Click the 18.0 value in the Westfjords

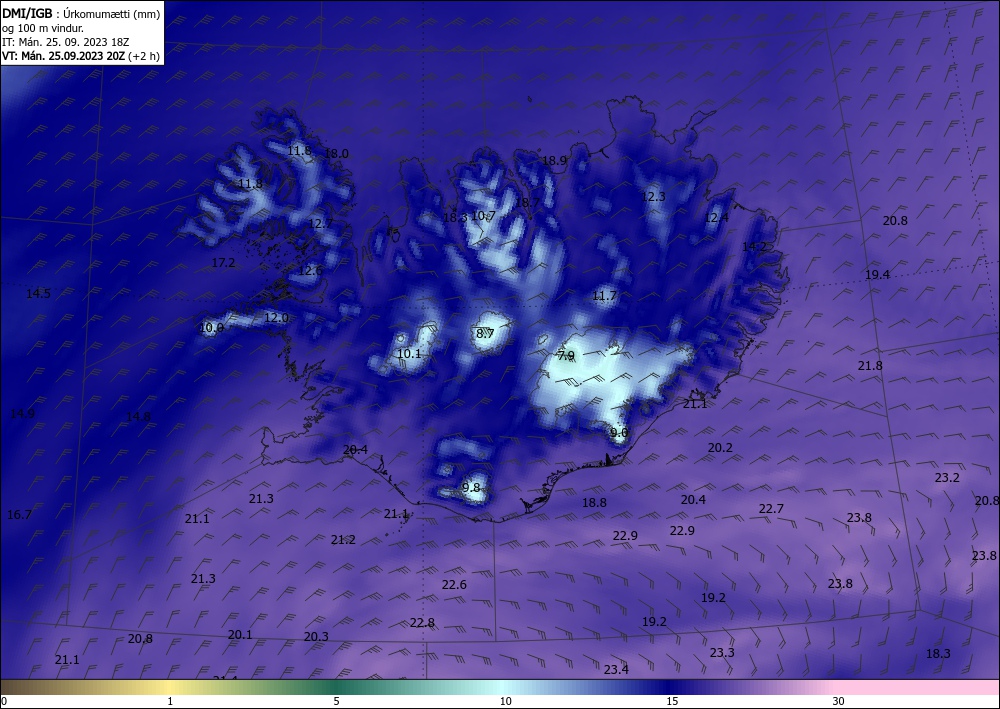pyautogui.click(x=337, y=154)
